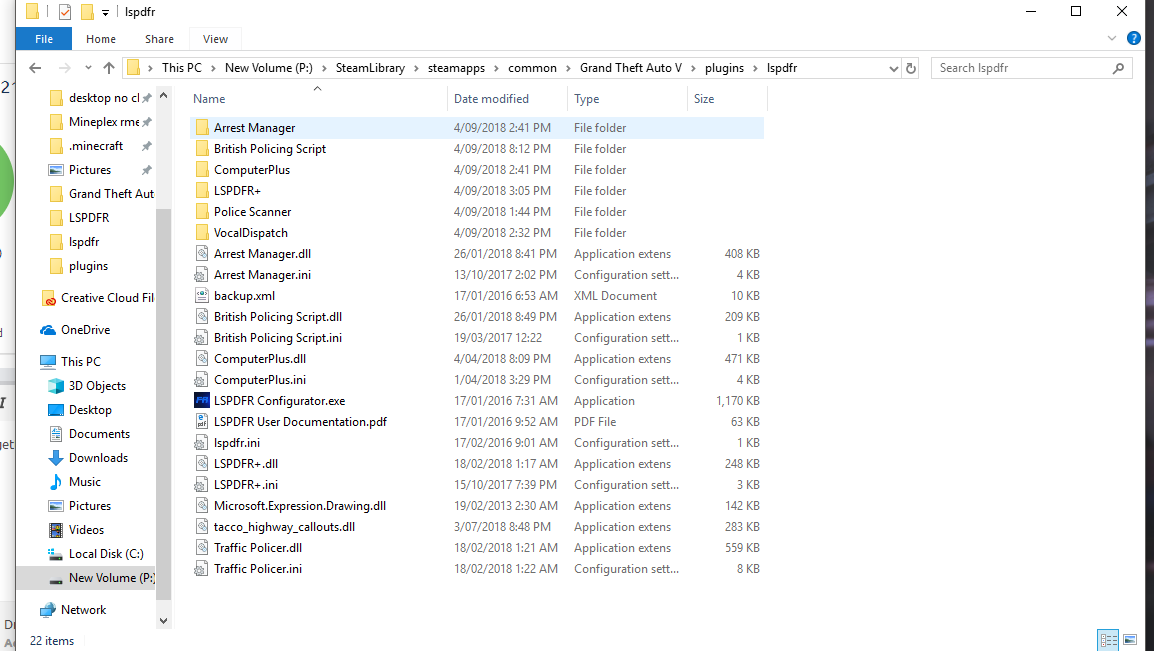1154x651 pixels.
Task: Select the Arrest Manager.dll file icon
Action: (202, 254)
